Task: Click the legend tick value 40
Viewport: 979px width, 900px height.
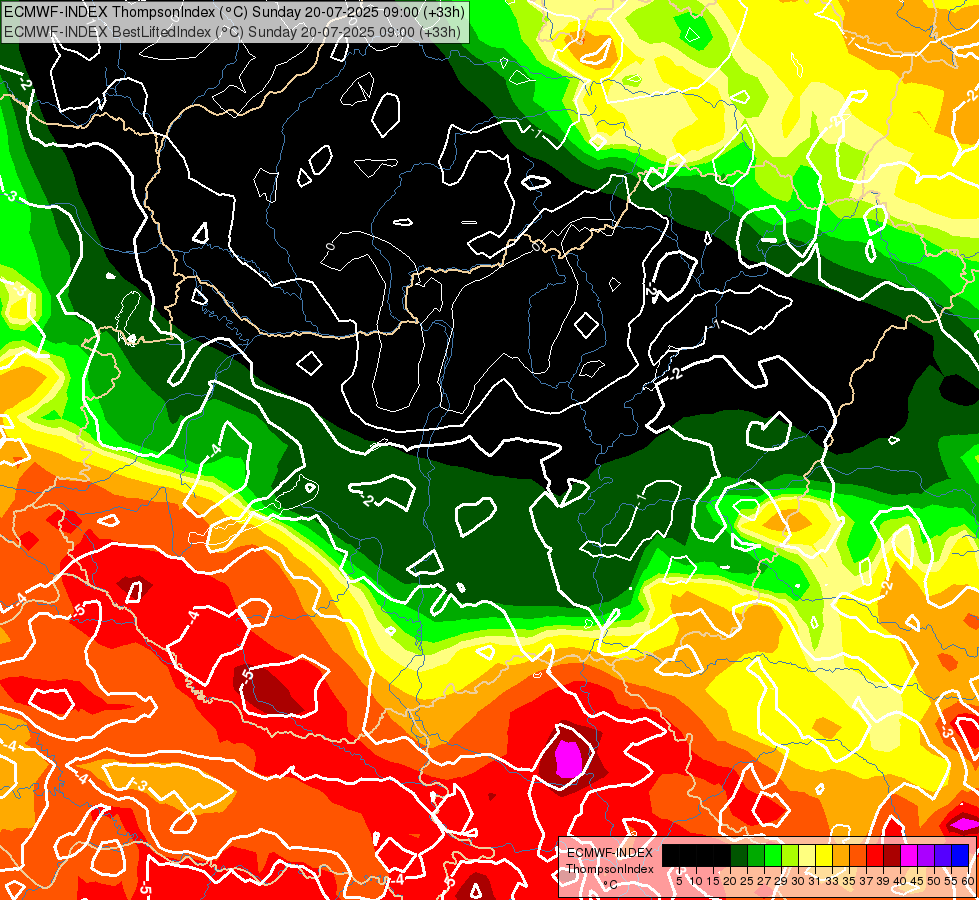Action: coord(900,881)
